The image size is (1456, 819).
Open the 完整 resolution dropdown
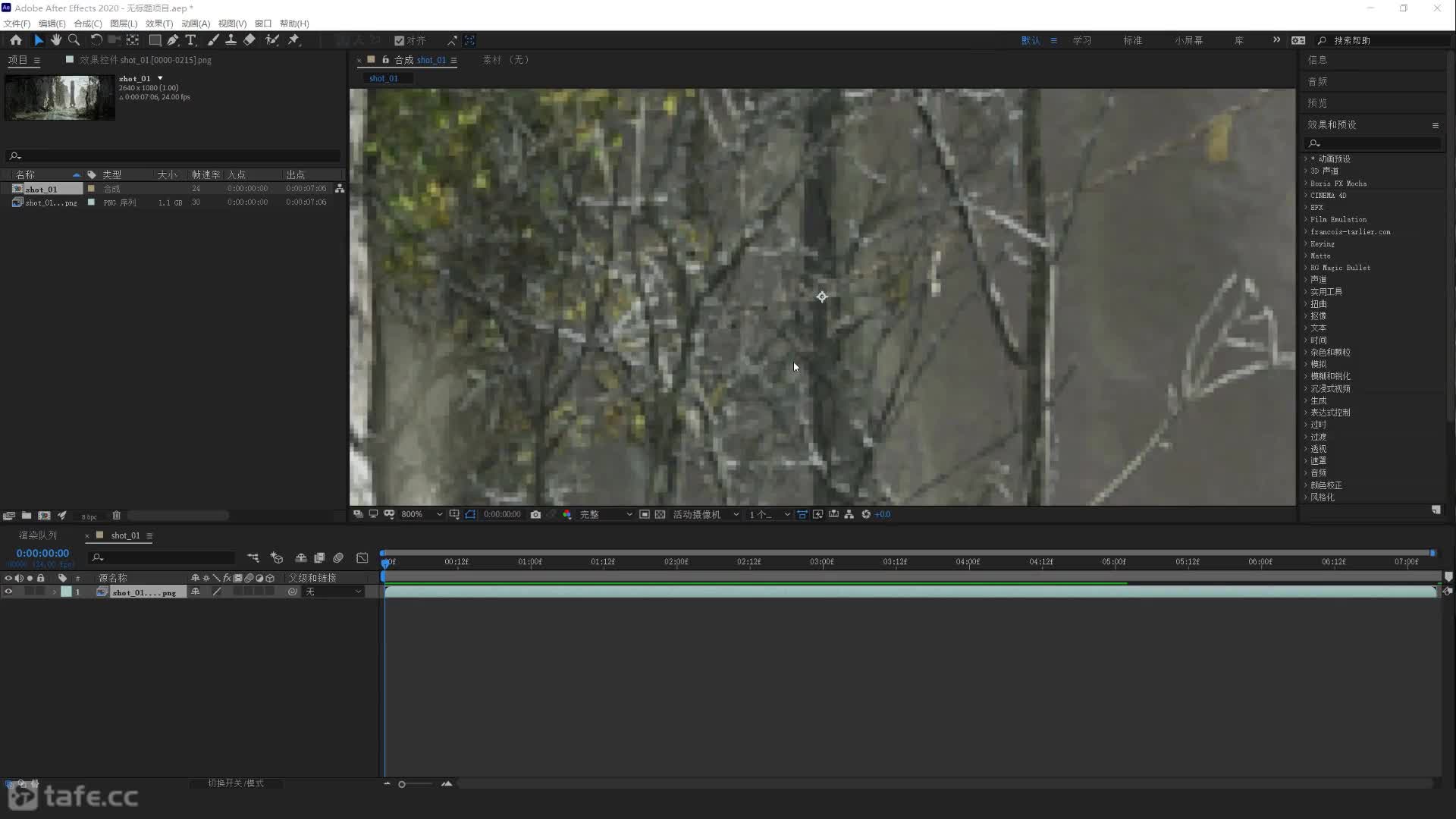coord(605,514)
